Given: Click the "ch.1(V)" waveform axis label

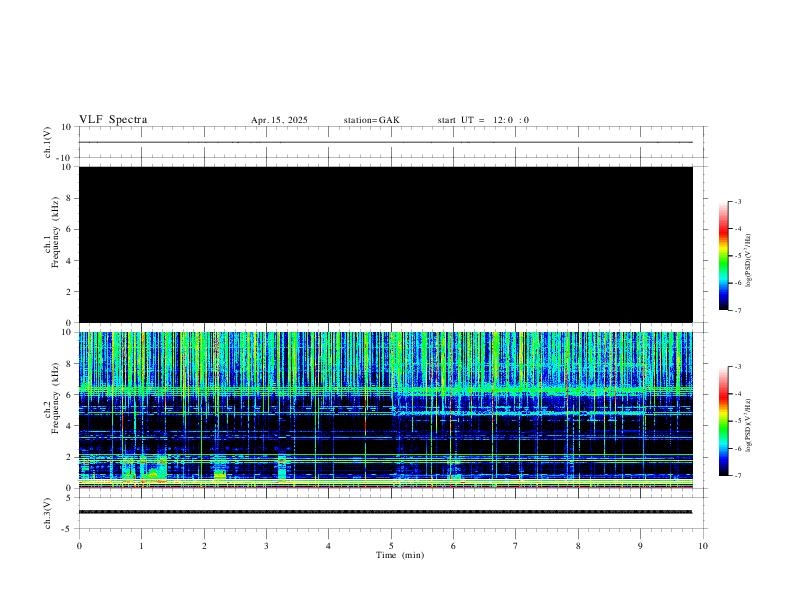Looking at the screenshot, I should 48,142.
